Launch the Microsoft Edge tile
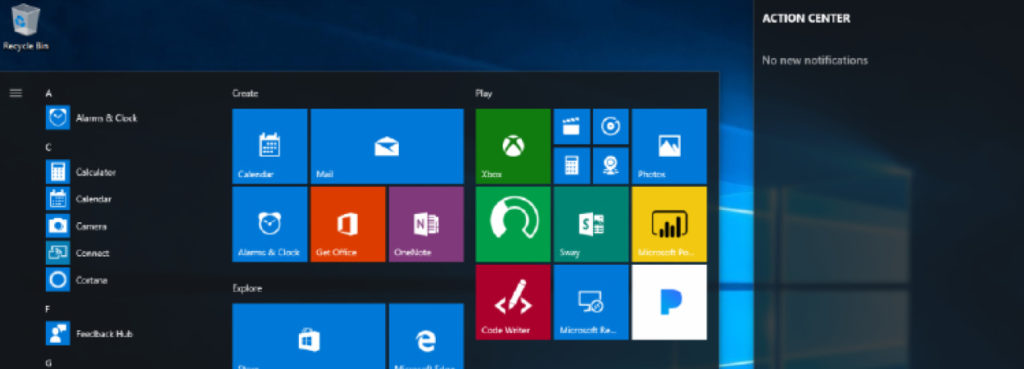 (426, 336)
